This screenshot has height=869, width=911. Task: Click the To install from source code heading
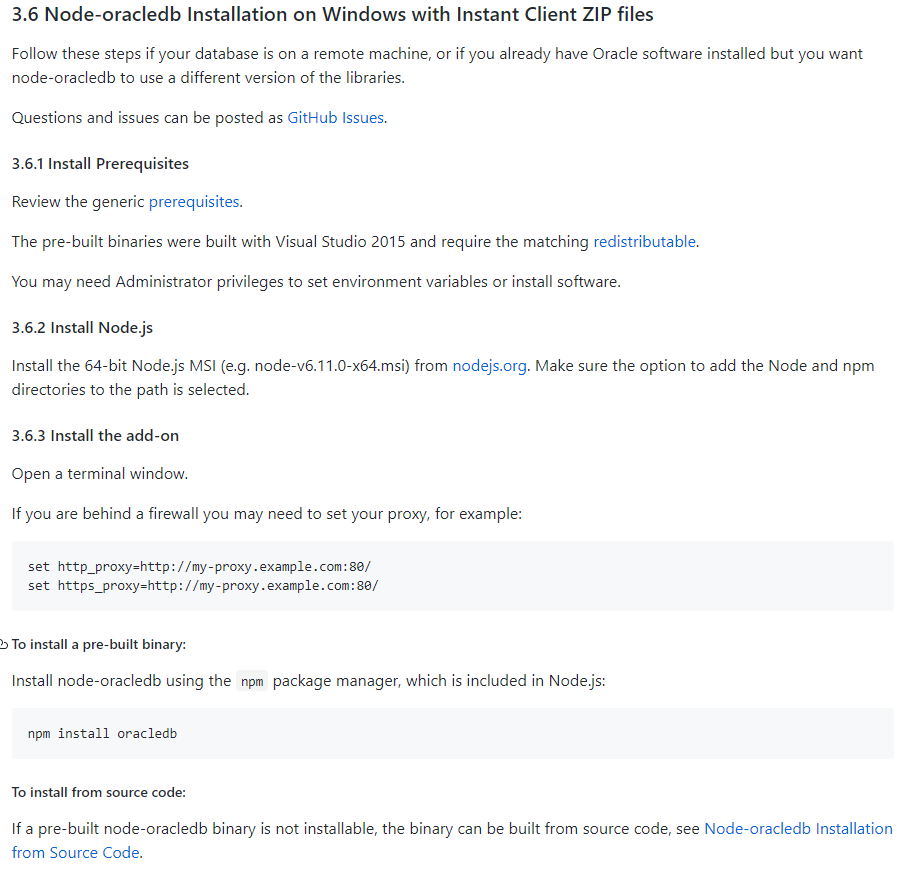[99, 792]
